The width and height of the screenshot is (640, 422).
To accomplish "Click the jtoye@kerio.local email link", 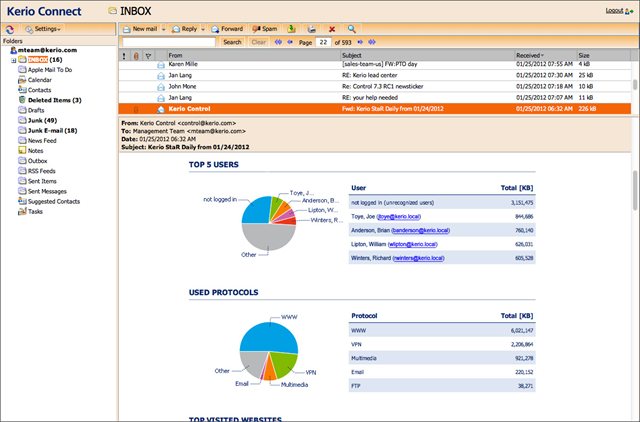I will click(x=398, y=217).
